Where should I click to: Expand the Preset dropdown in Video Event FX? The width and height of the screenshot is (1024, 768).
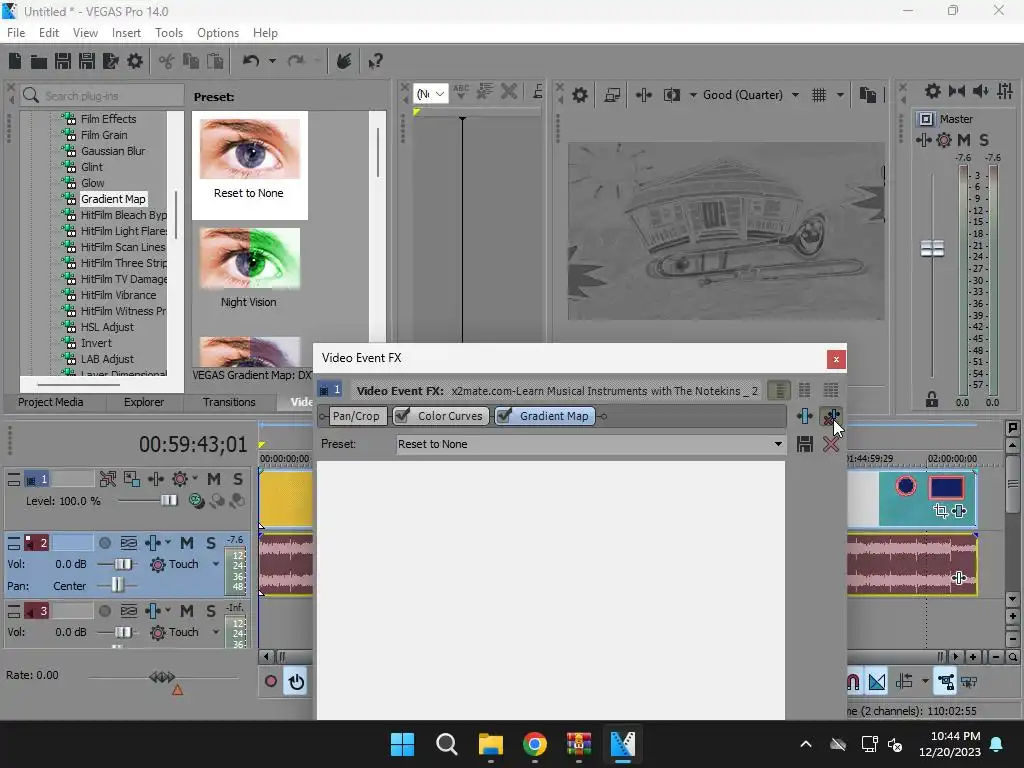(x=778, y=444)
